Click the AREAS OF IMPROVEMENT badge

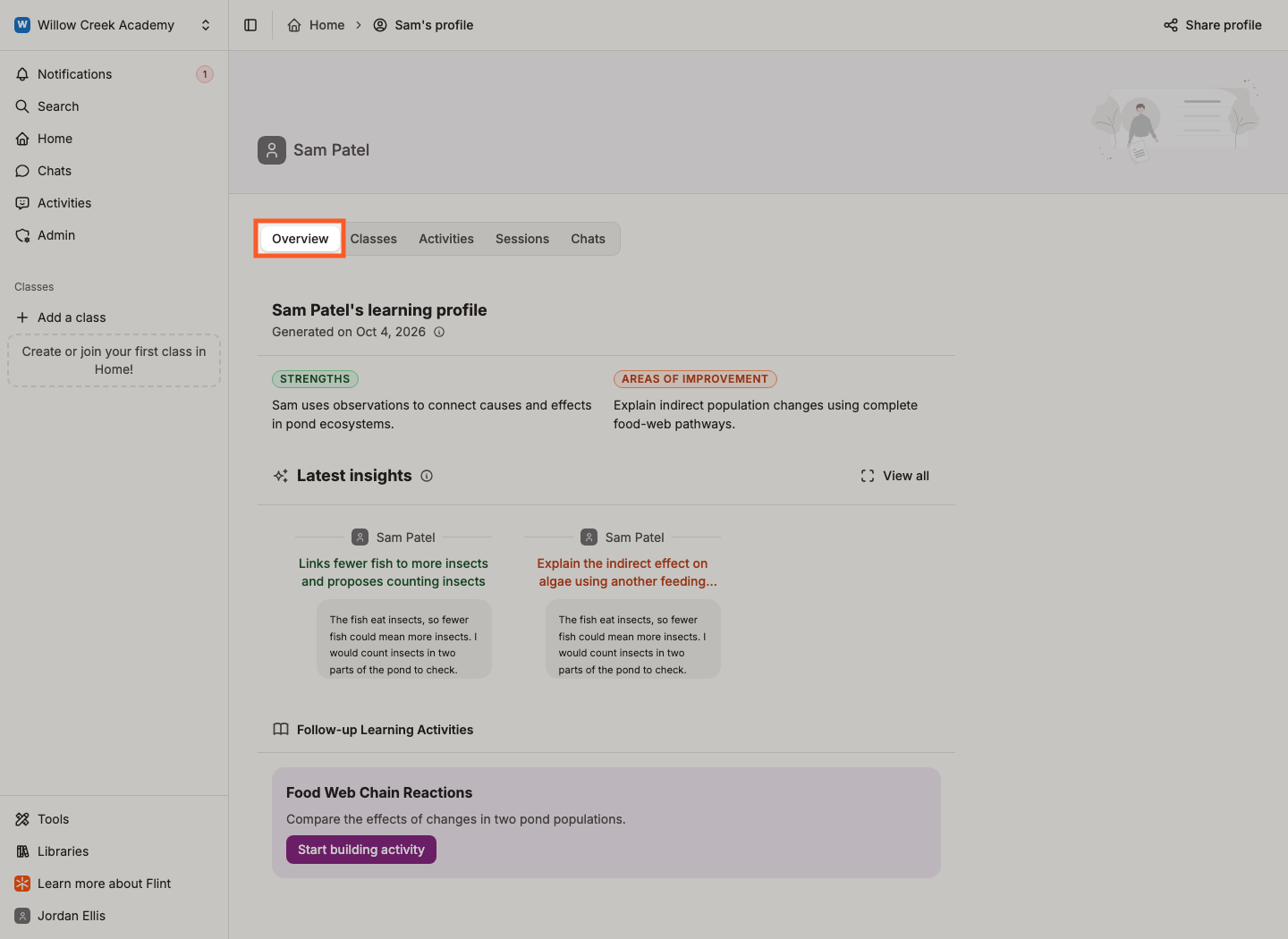695,379
